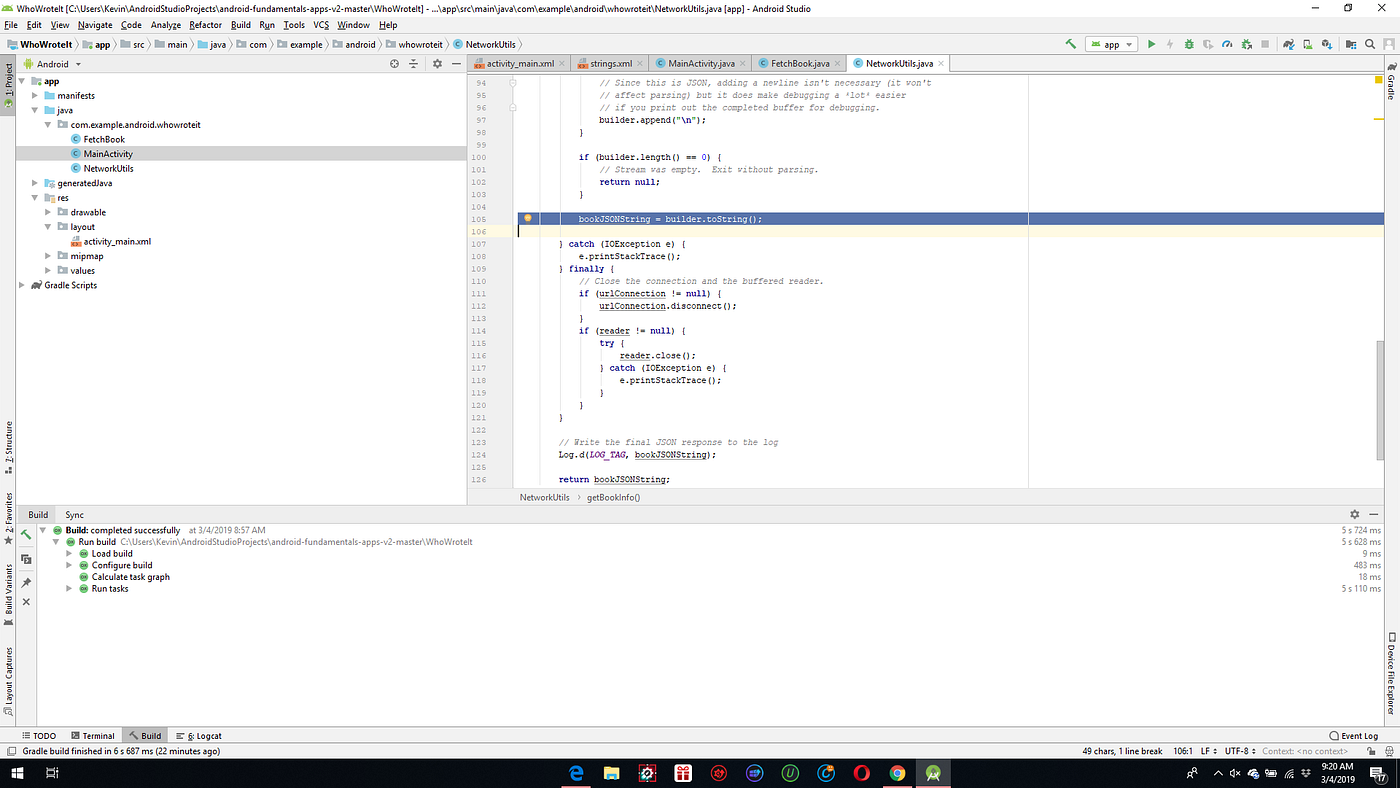
Task: Open the Project panel settings gear
Action: [x=437, y=63]
